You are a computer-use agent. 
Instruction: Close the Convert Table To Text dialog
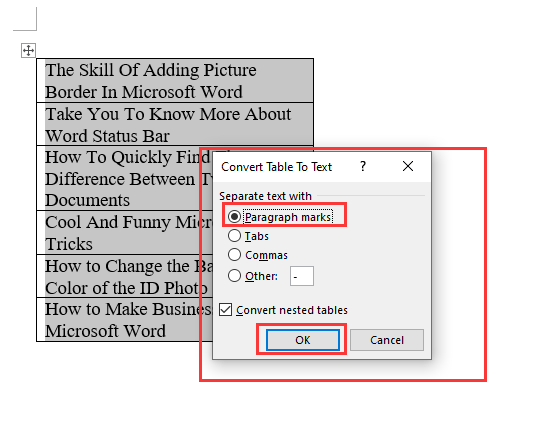coord(408,166)
